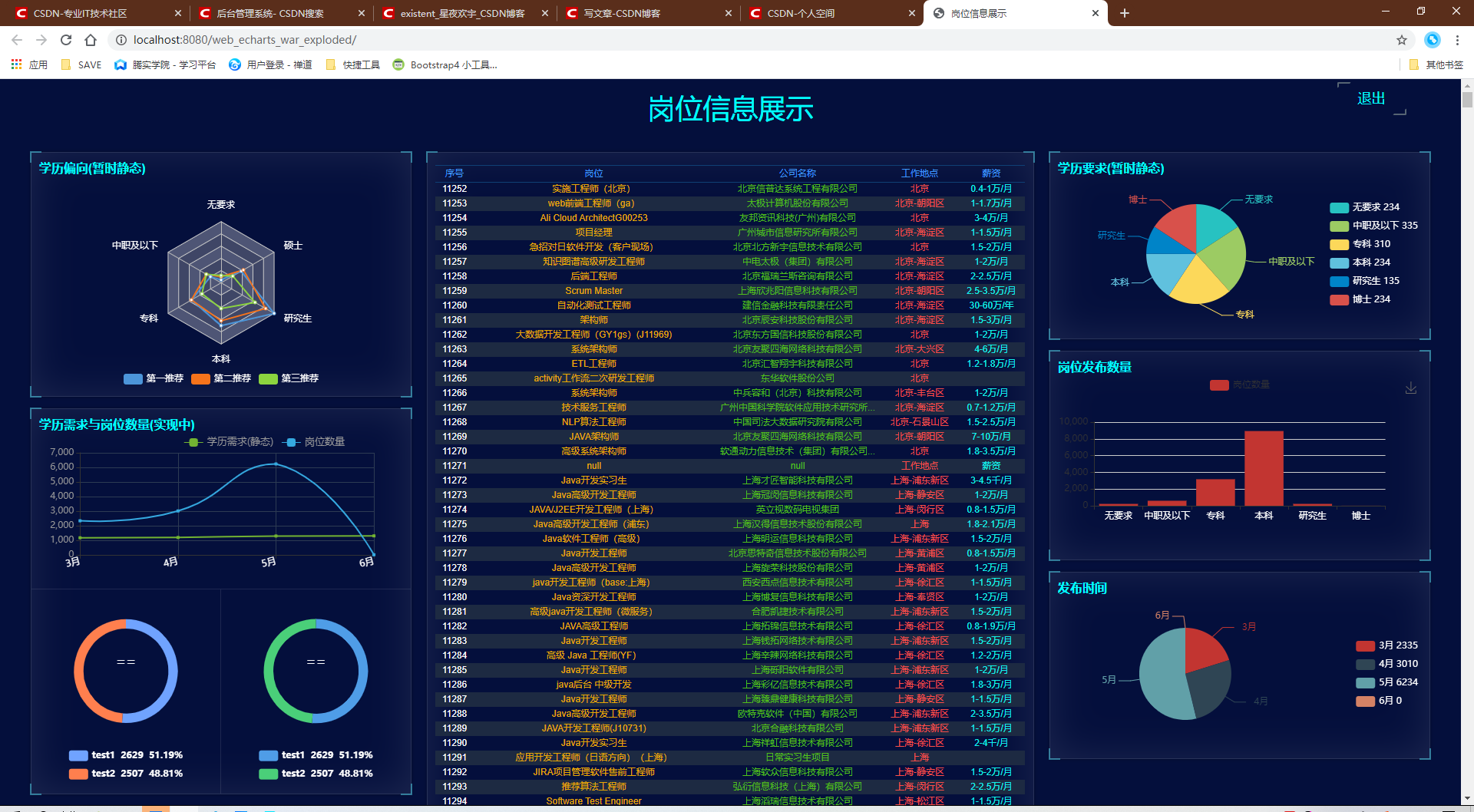This screenshot has height=812, width=1474.
Task: Open 快捷工具 bookmark folder
Action: [353, 64]
